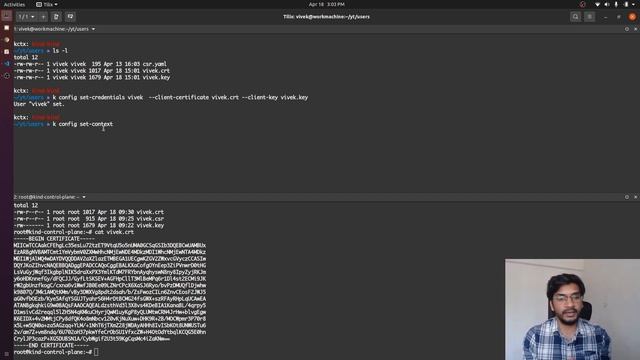
Task: Click the orange close button of Tilix window
Action: click(x=632, y=17)
